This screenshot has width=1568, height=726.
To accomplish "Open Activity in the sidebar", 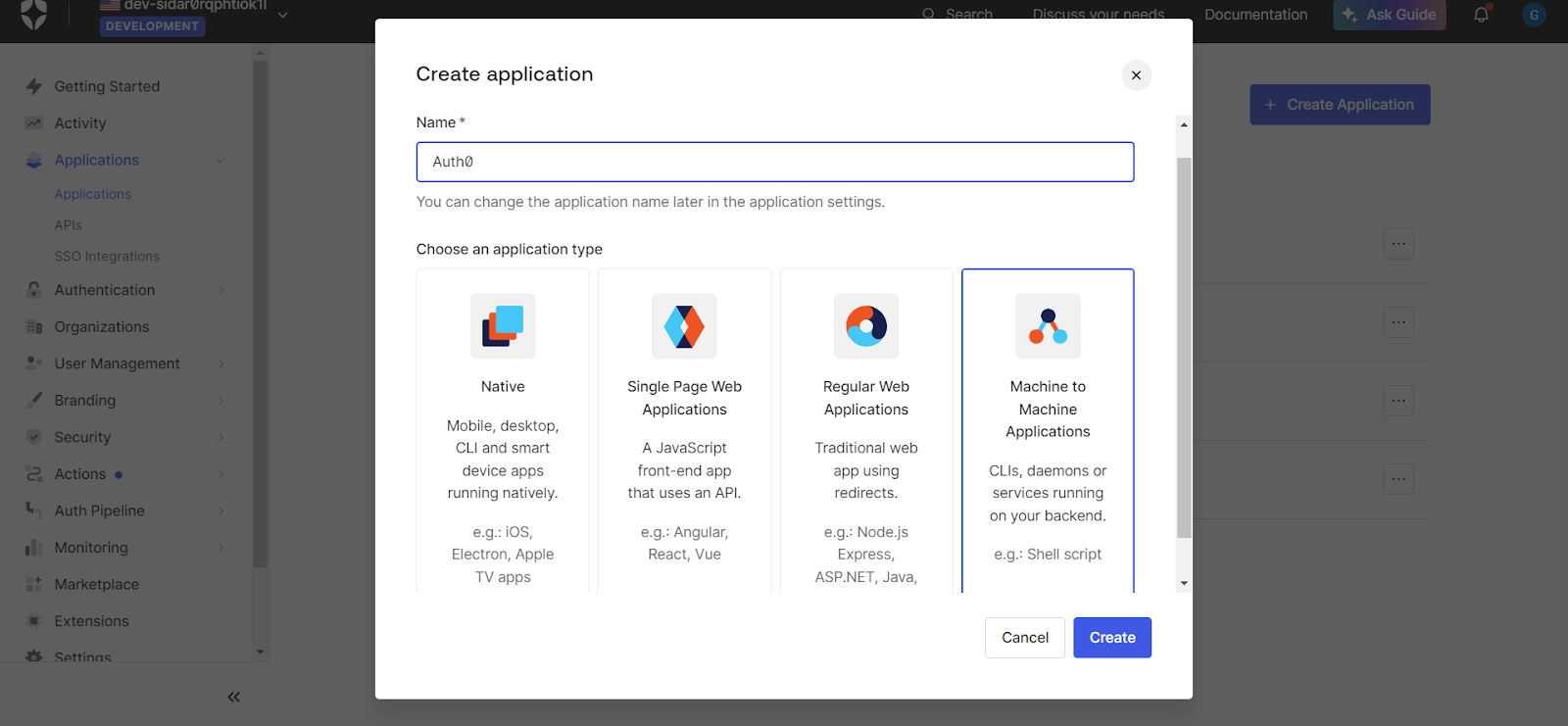I will pyautogui.click(x=80, y=123).
